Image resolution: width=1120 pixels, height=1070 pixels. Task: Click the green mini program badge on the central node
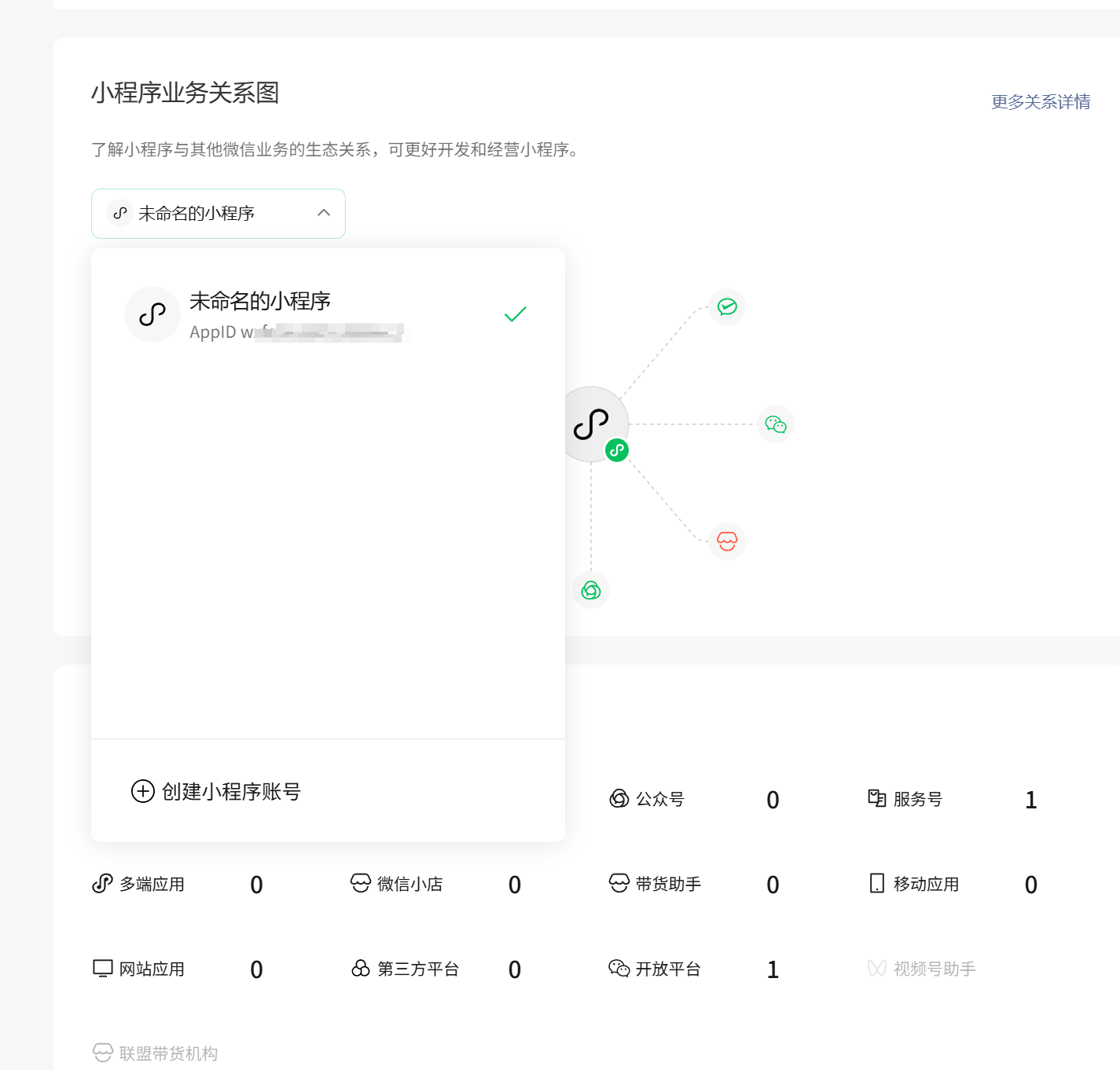(x=617, y=450)
